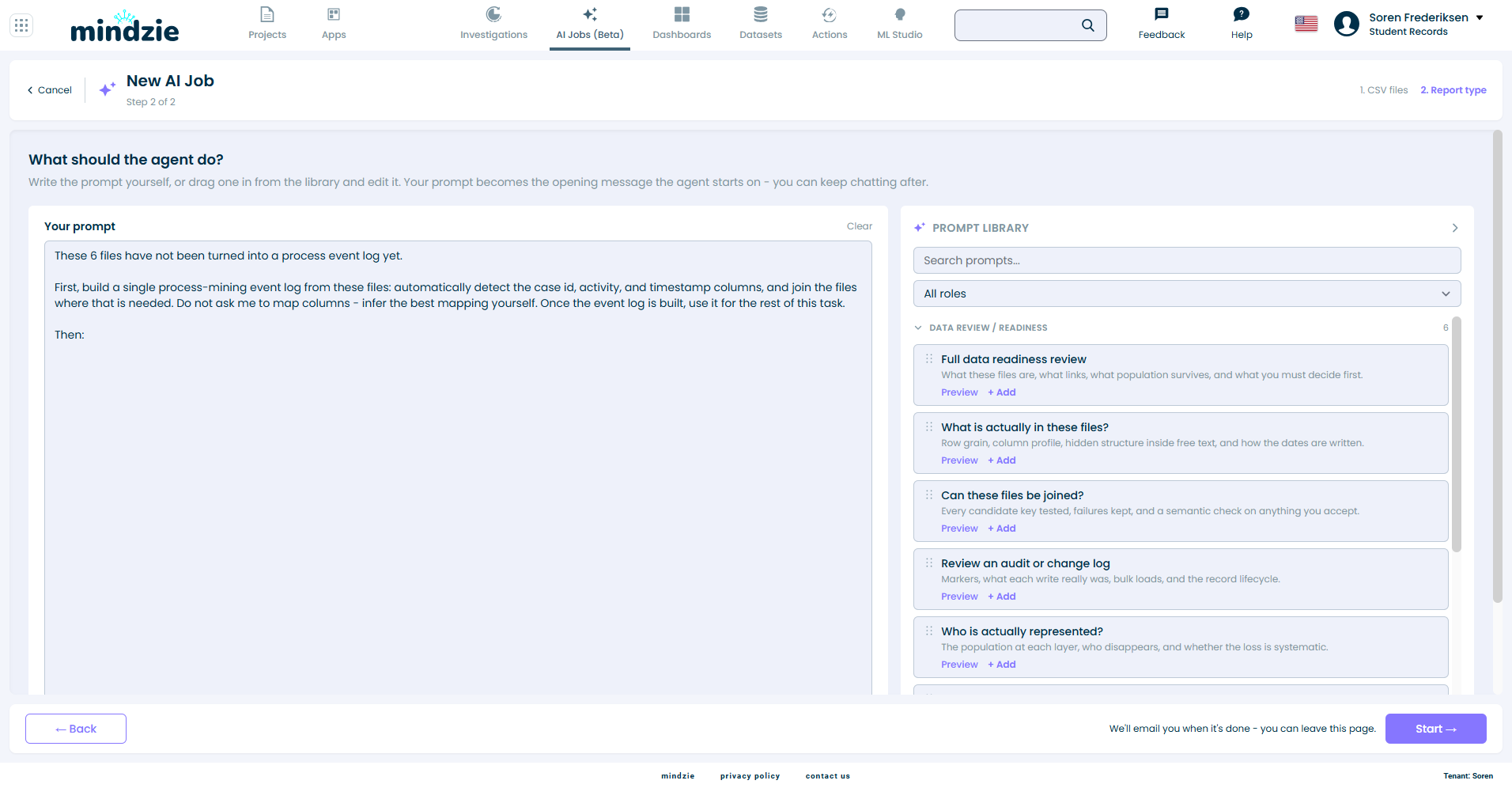The height and width of the screenshot is (788, 1512).
Task: Grab drag handle of What is actually in these files
Action: 929,427
